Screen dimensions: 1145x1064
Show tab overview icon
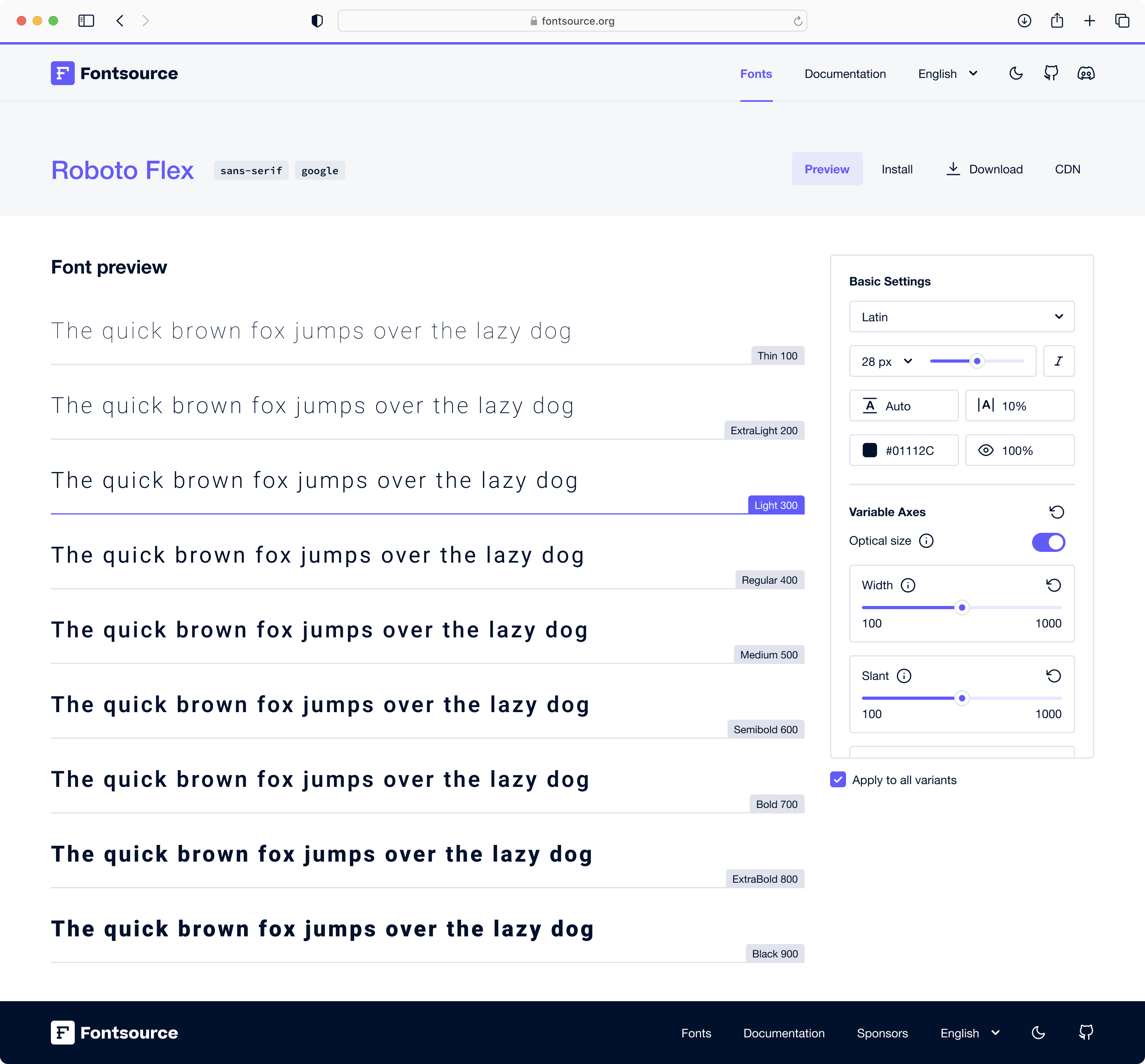pos(1122,21)
